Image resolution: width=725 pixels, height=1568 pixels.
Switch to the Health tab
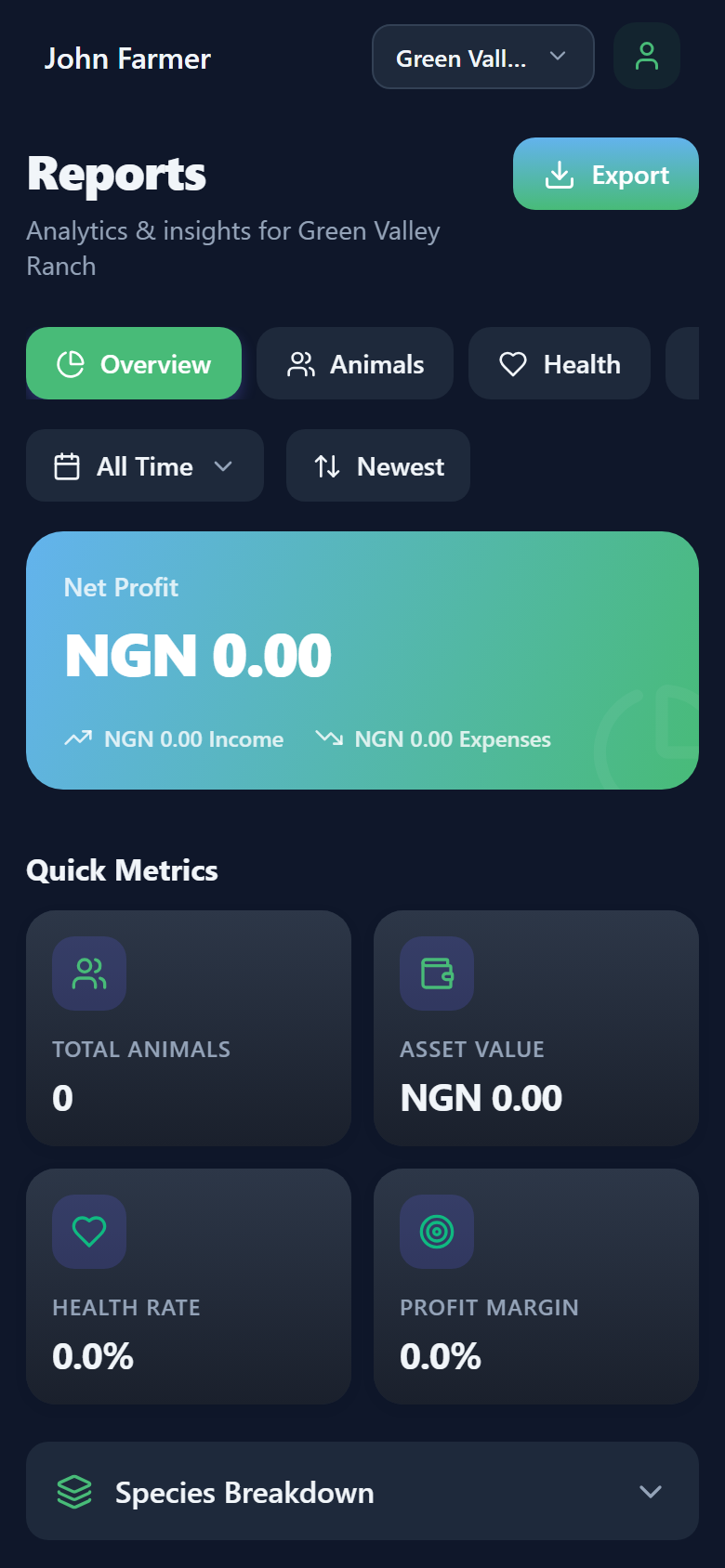coord(560,363)
